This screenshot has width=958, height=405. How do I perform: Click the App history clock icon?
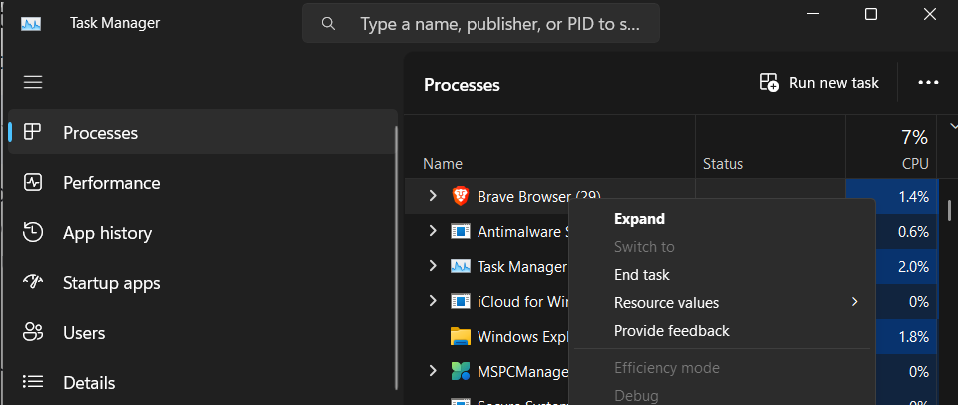coord(33,233)
